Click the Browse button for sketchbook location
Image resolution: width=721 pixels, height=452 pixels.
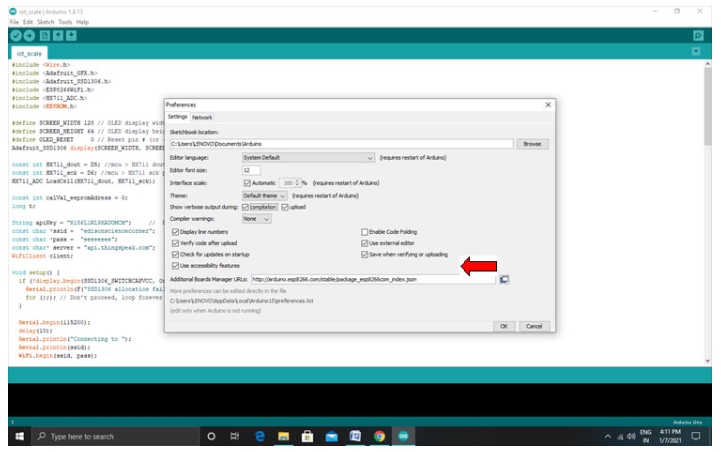click(x=533, y=144)
